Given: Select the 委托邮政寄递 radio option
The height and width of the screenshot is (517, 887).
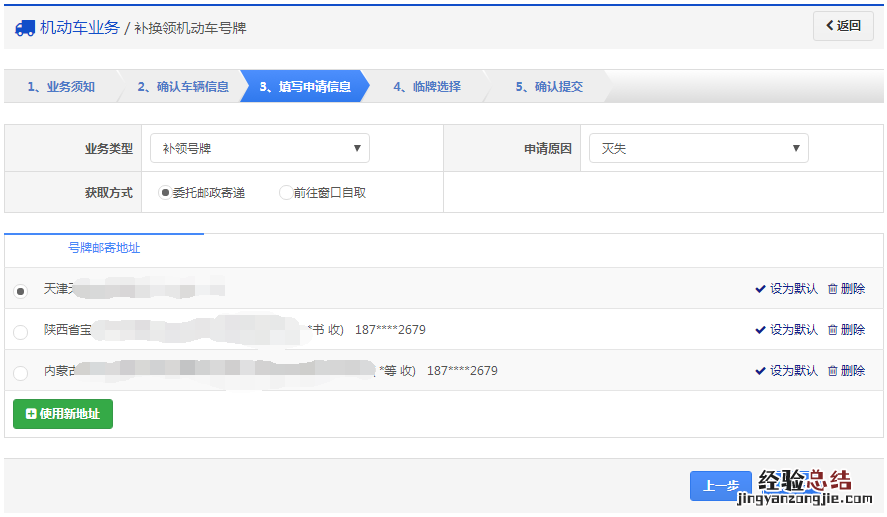Looking at the screenshot, I should point(165,192).
